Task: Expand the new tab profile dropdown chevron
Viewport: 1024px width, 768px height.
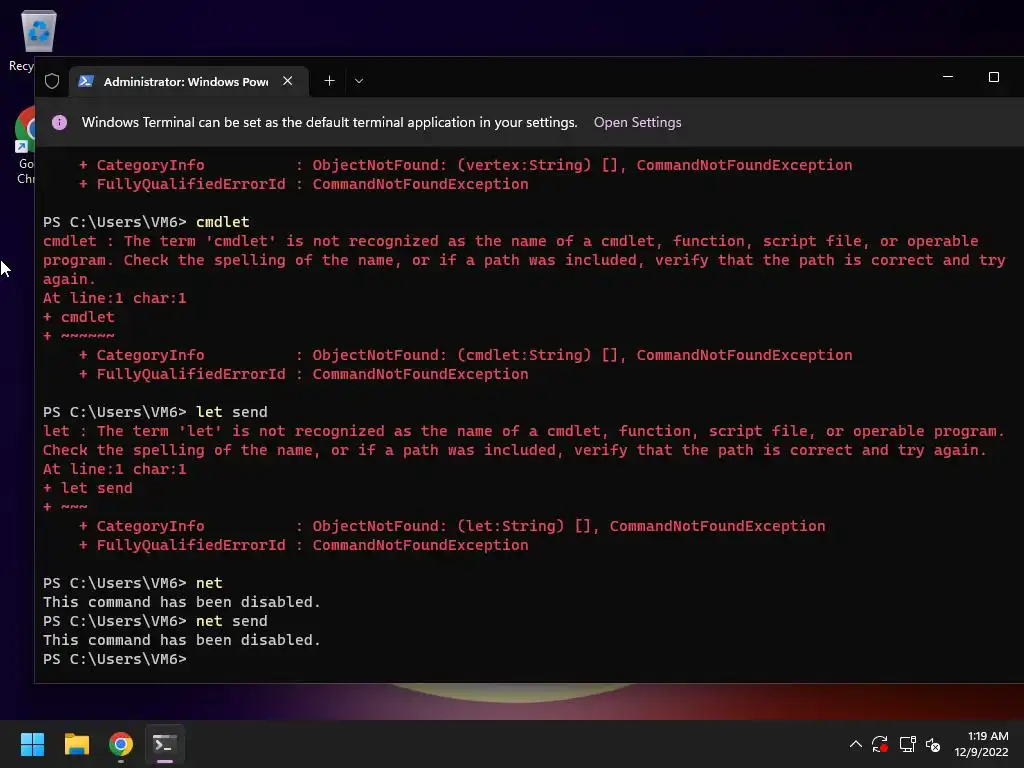Action: (x=359, y=81)
